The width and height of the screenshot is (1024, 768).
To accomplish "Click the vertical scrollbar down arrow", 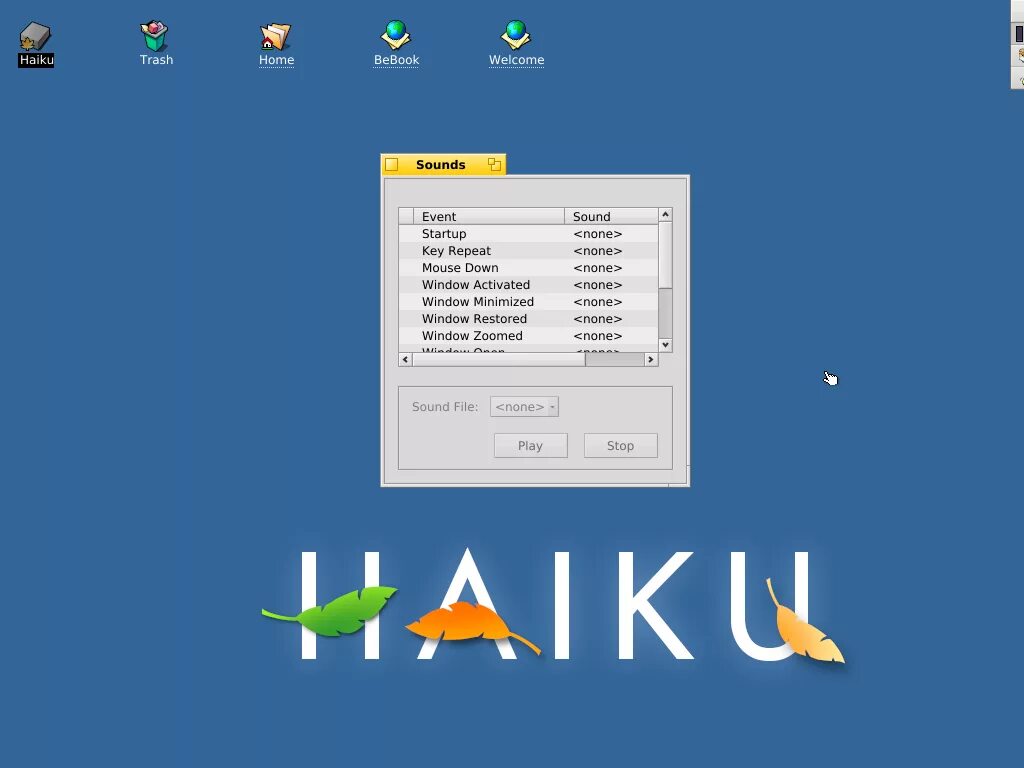I will tap(665, 345).
